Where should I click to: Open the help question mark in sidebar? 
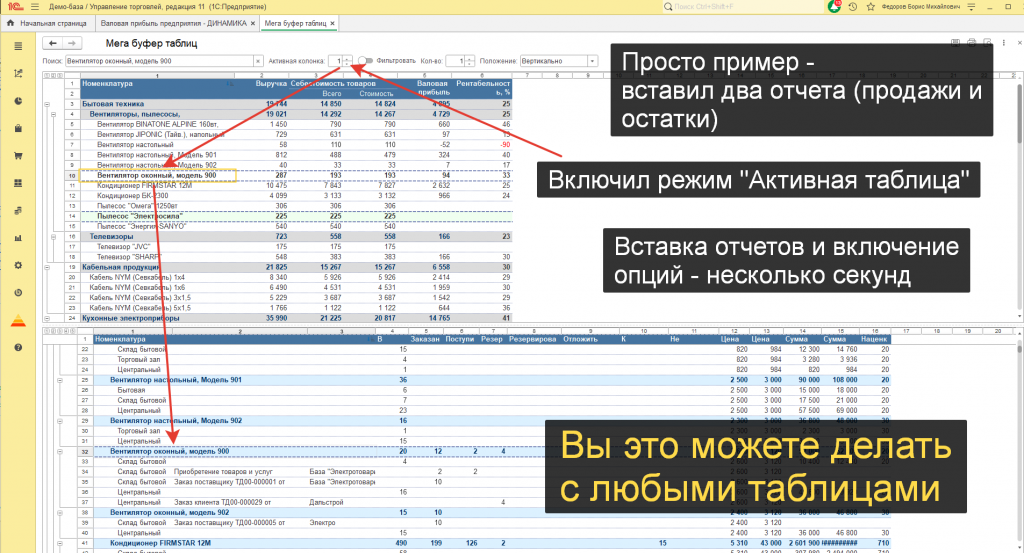pos(18,347)
